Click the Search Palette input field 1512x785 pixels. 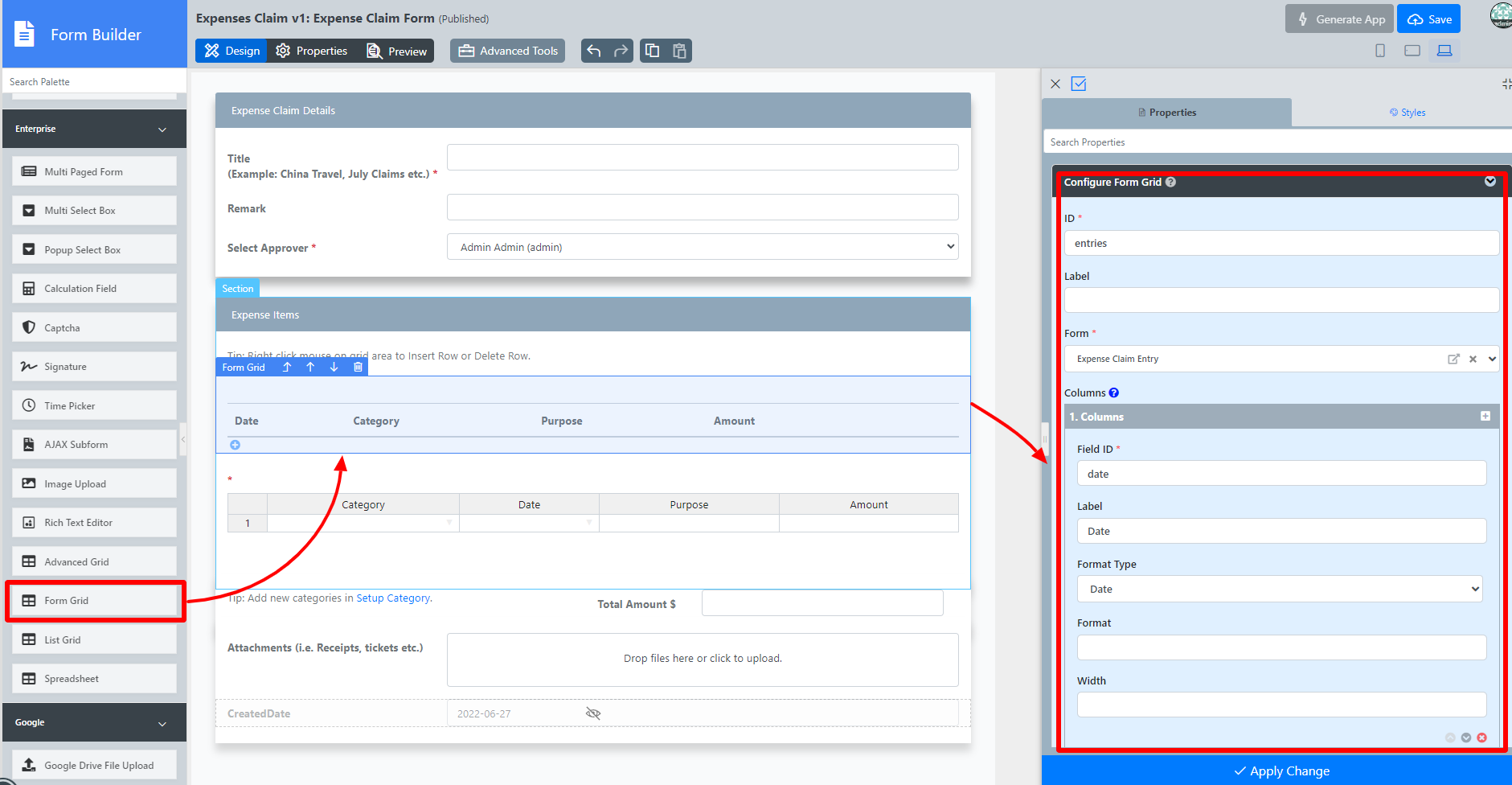(95, 81)
